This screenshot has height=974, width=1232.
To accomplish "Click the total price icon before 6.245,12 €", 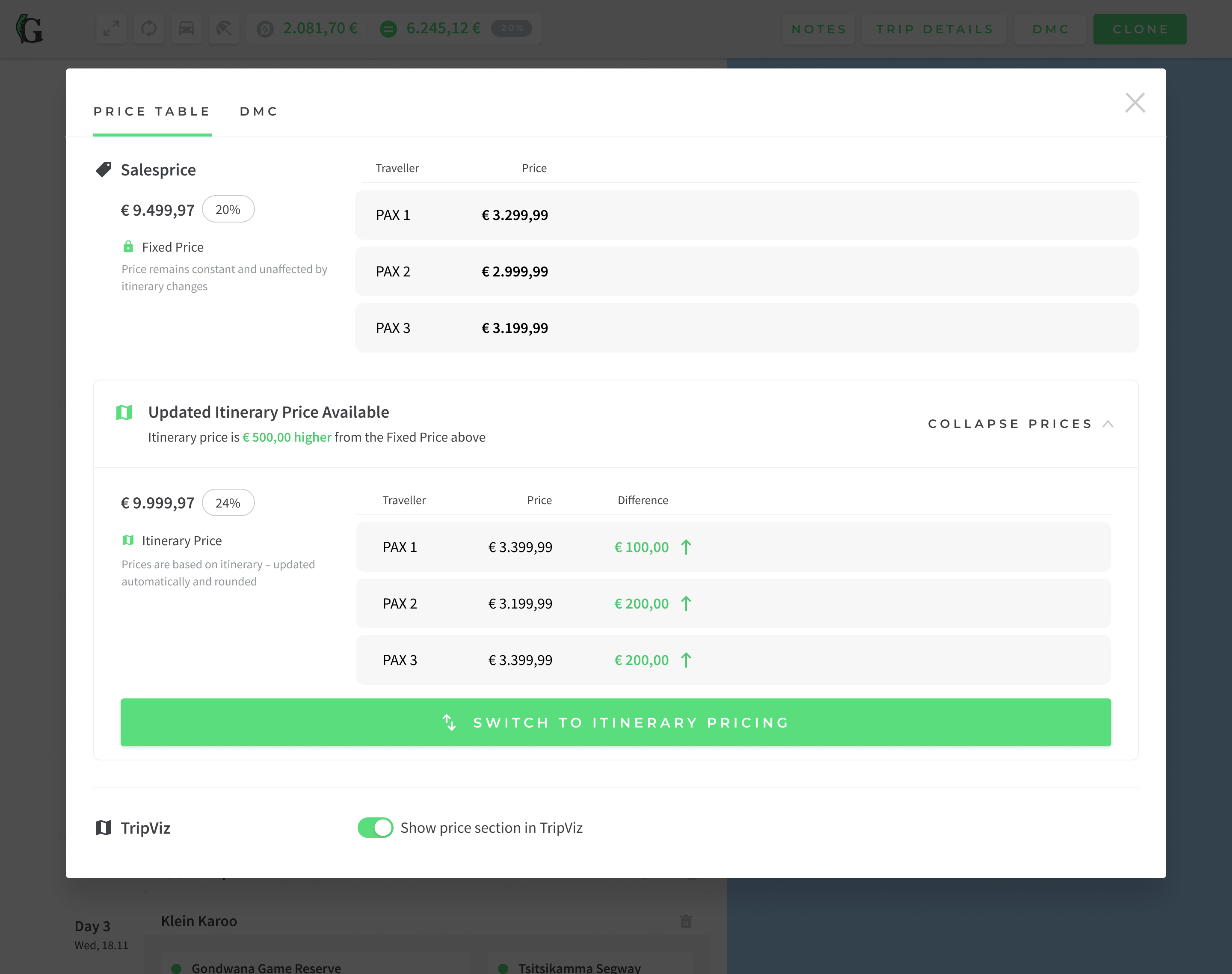I will point(388,29).
